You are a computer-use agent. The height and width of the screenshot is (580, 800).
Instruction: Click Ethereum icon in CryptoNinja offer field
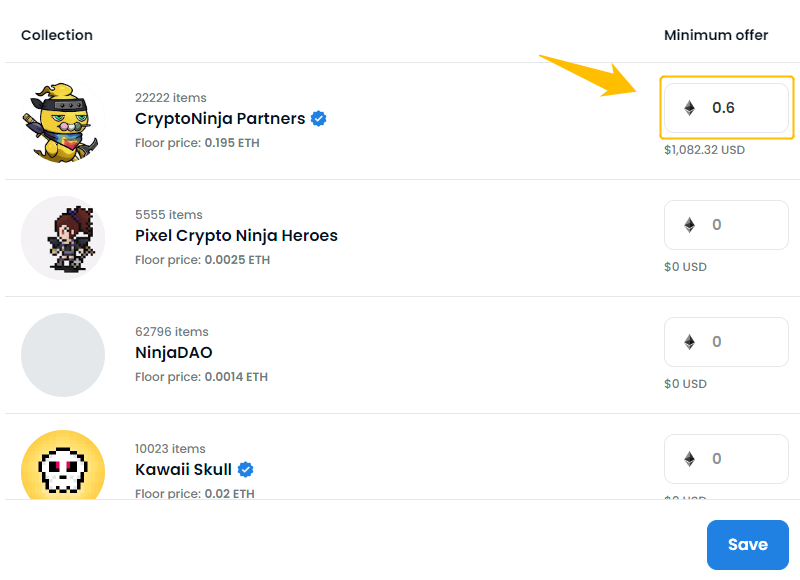click(689, 108)
